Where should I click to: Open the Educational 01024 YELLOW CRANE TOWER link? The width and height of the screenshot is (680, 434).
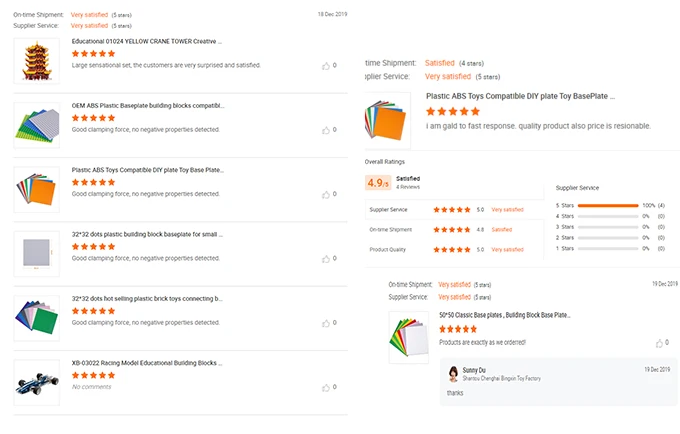coord(146,42)
